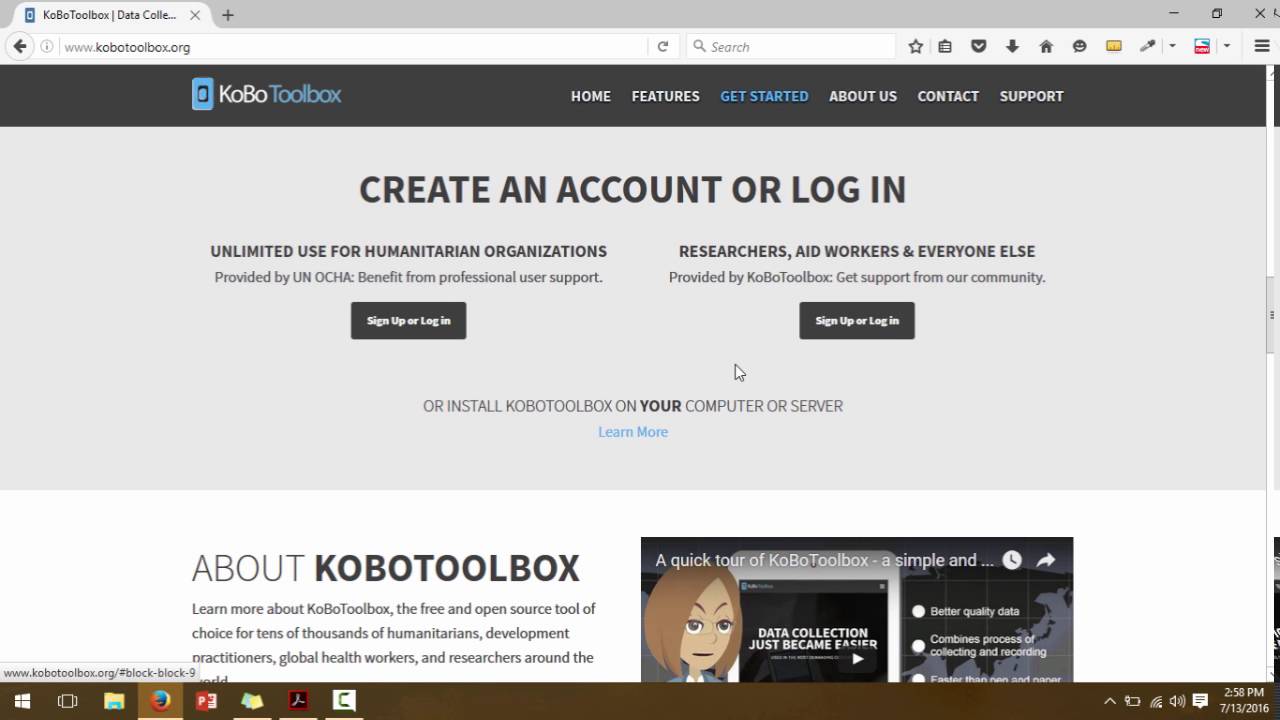
Task: Click the video share arrow icon
Action: coord(1046,560)
